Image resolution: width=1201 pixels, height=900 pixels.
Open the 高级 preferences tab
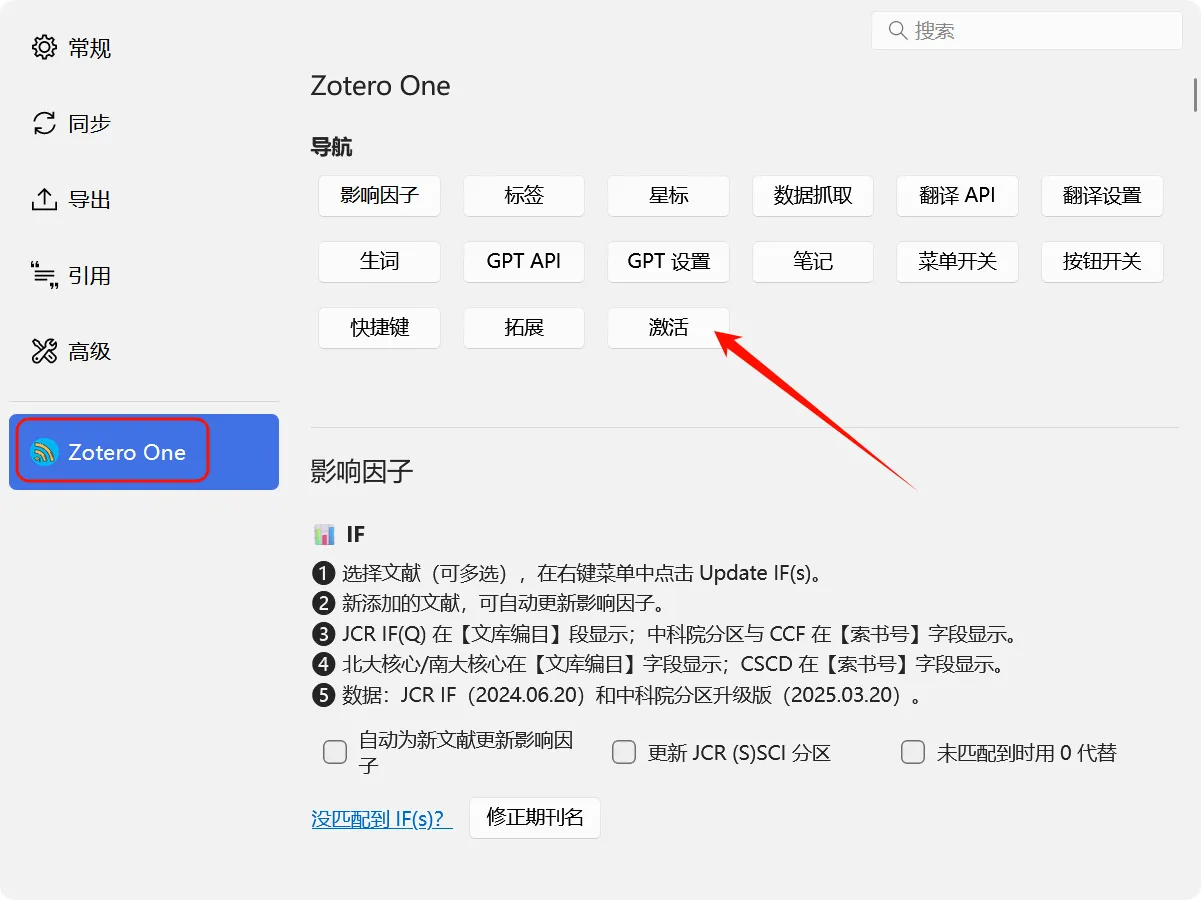coord(144,351)
